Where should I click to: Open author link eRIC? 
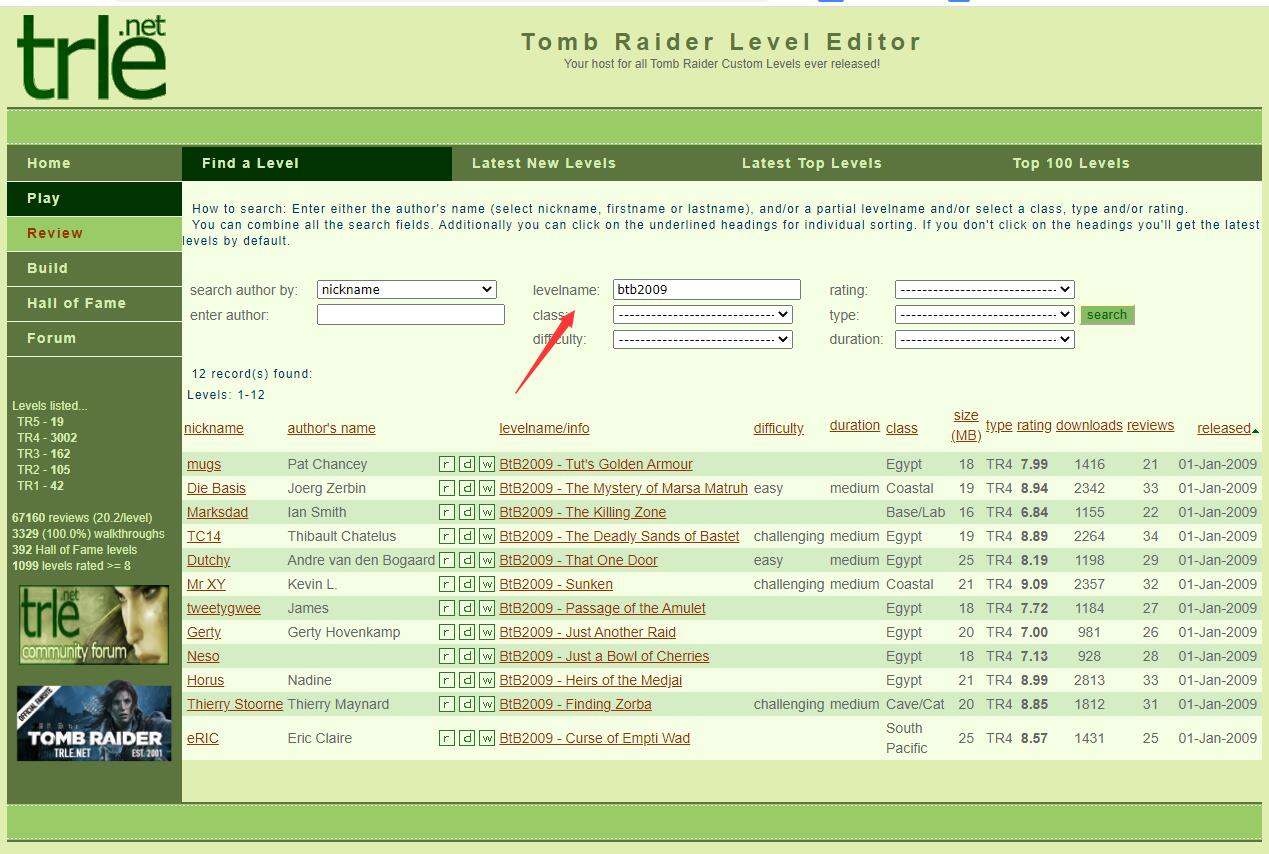203,738
